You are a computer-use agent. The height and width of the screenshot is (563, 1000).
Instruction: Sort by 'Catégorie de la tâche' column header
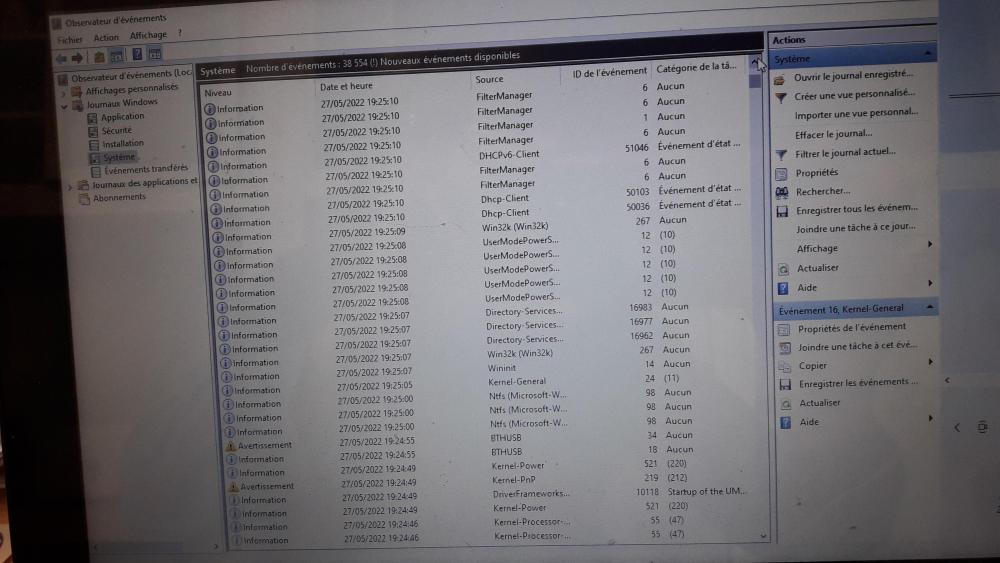click(696, 66)
